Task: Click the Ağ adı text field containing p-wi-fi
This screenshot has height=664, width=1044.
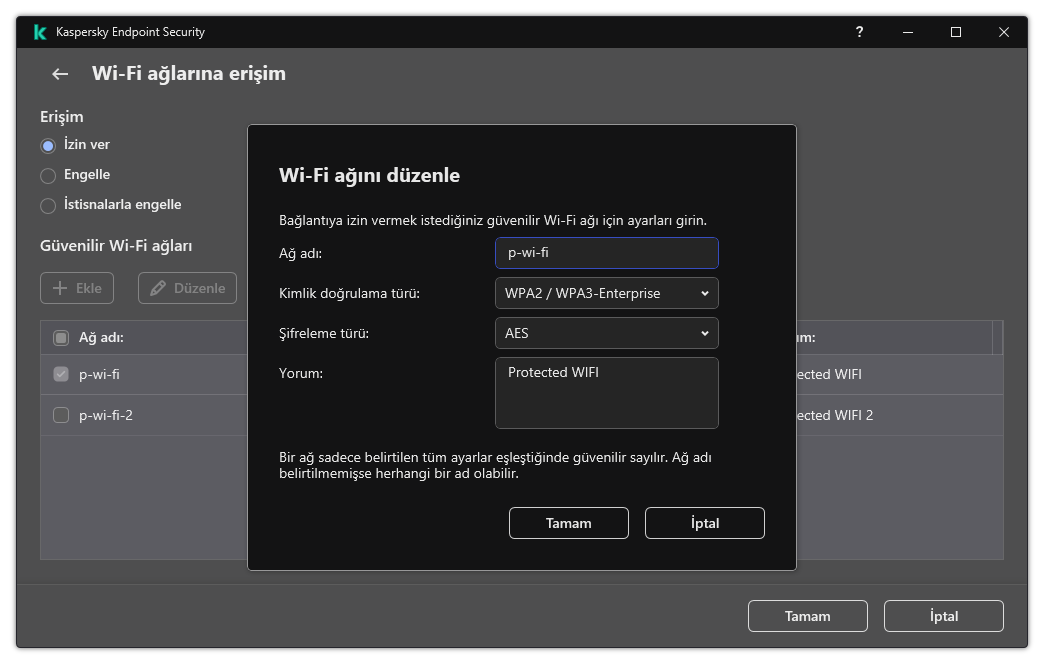Action: [606, 253]
